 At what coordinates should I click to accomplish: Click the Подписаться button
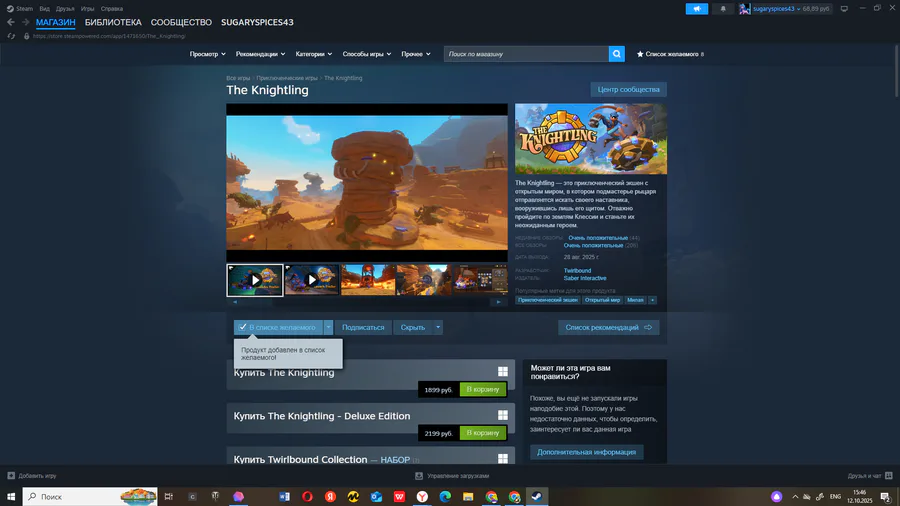(363, 328)
